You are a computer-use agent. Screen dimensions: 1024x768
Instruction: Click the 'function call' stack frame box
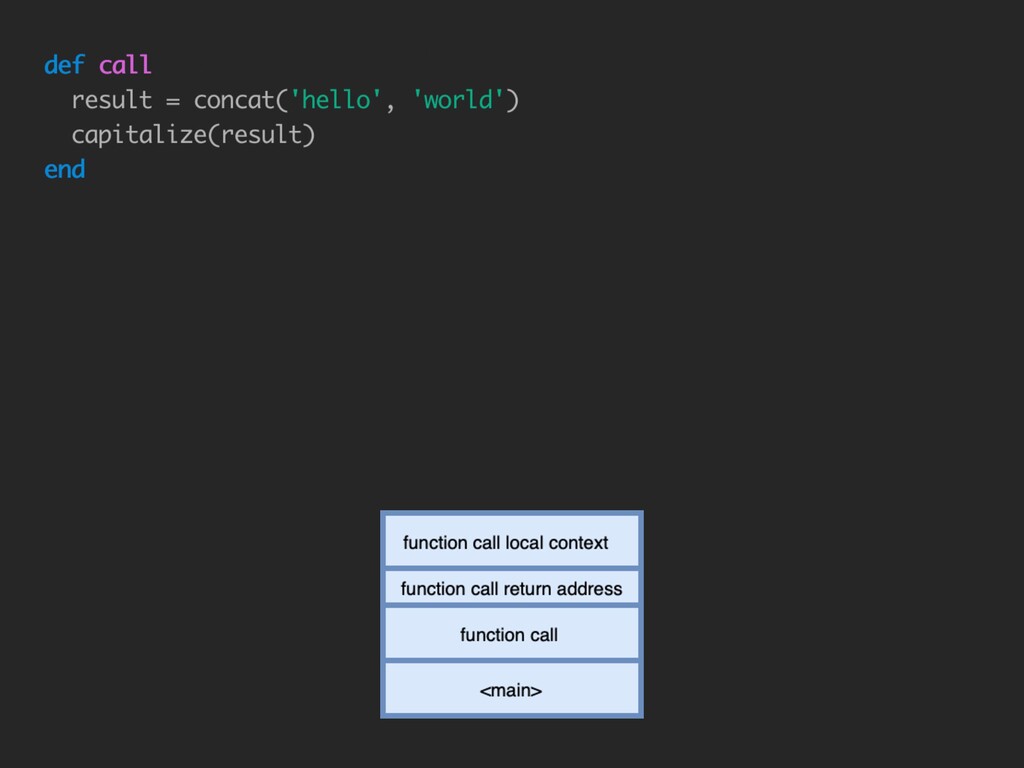coord(512,633)
